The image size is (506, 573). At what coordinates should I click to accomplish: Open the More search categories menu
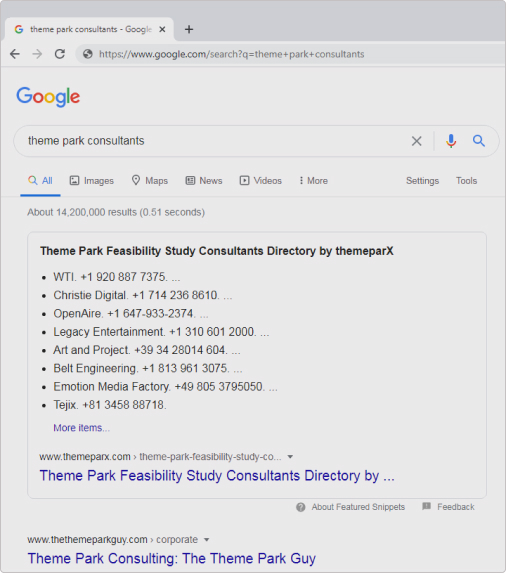click(x=313, y=181)
